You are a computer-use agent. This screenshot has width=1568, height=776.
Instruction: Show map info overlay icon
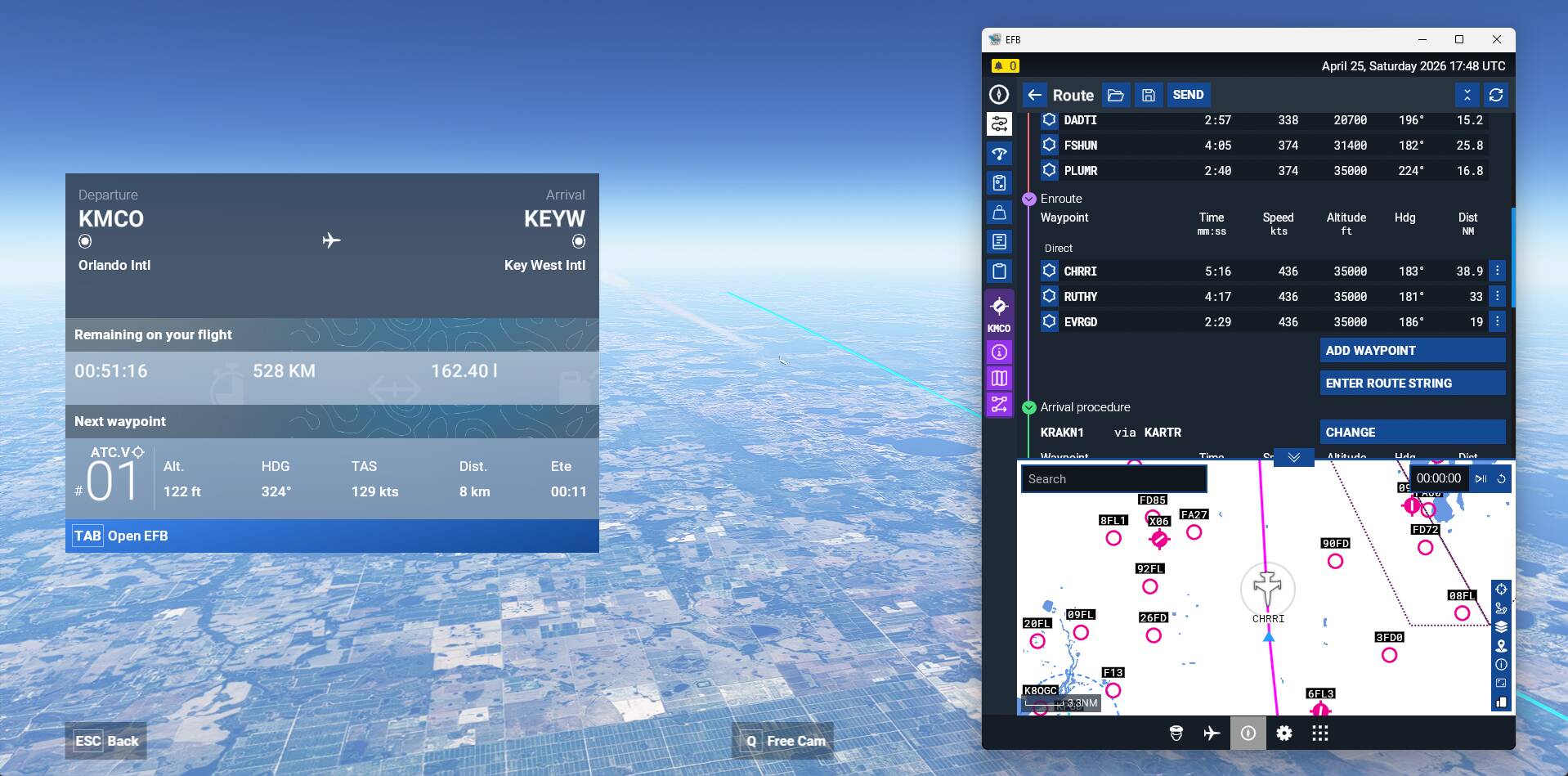coord(1501,665)
